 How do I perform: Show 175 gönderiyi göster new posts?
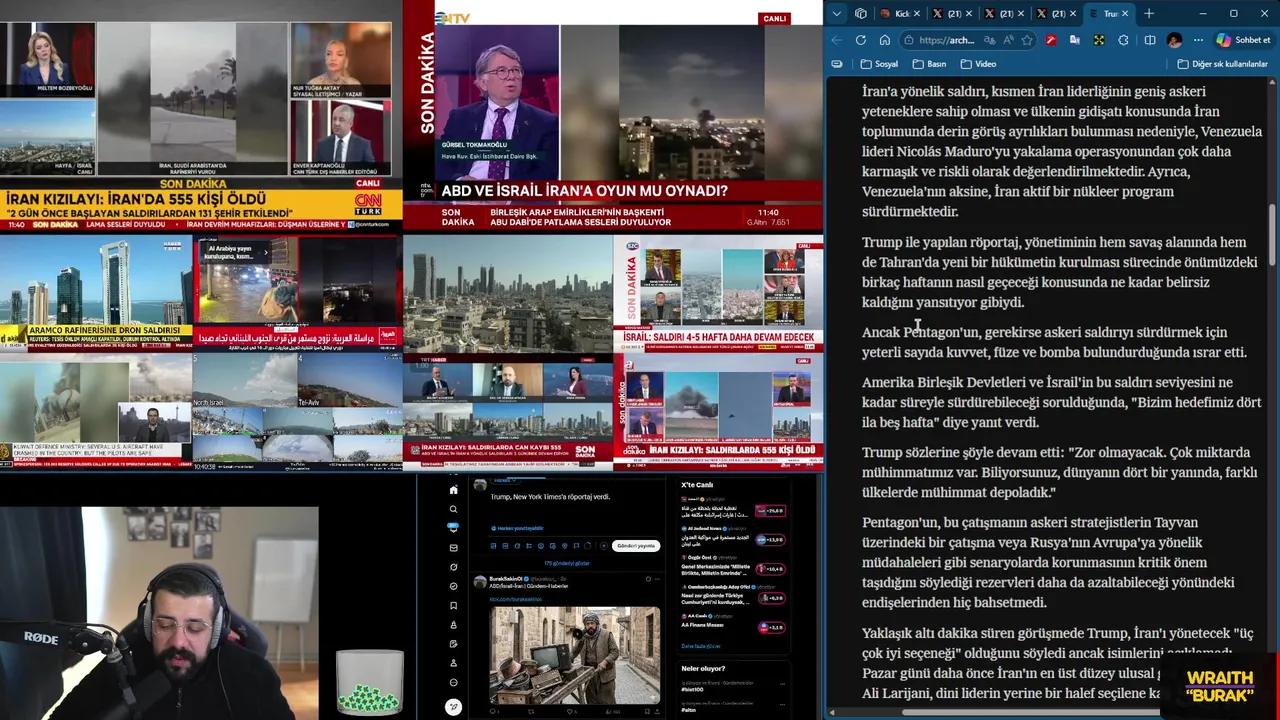coord(567,563)
